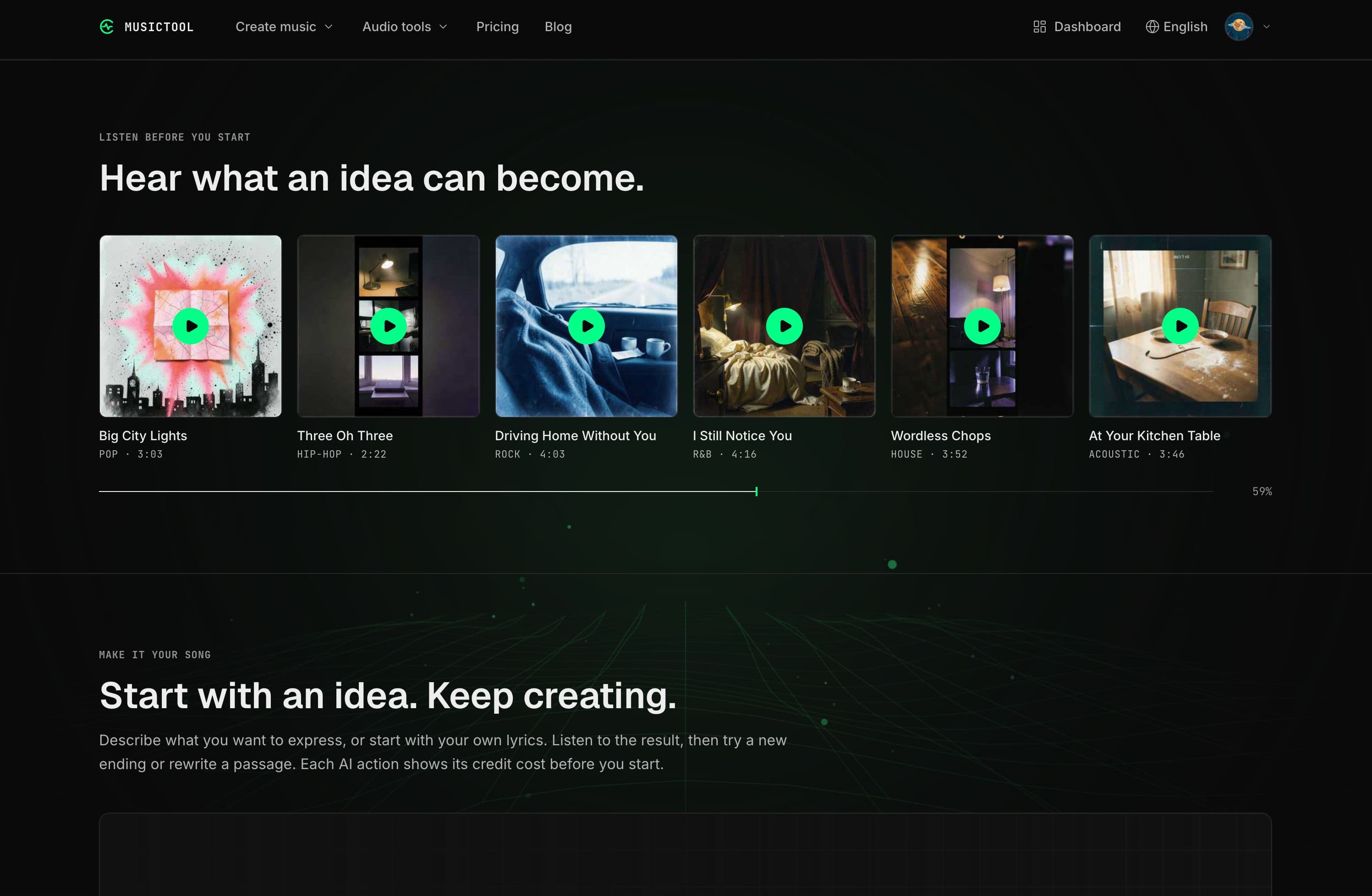Screen dimensions: 1372x896
Task: Open the user avatar profile picture
Action: pos(1239,27)
